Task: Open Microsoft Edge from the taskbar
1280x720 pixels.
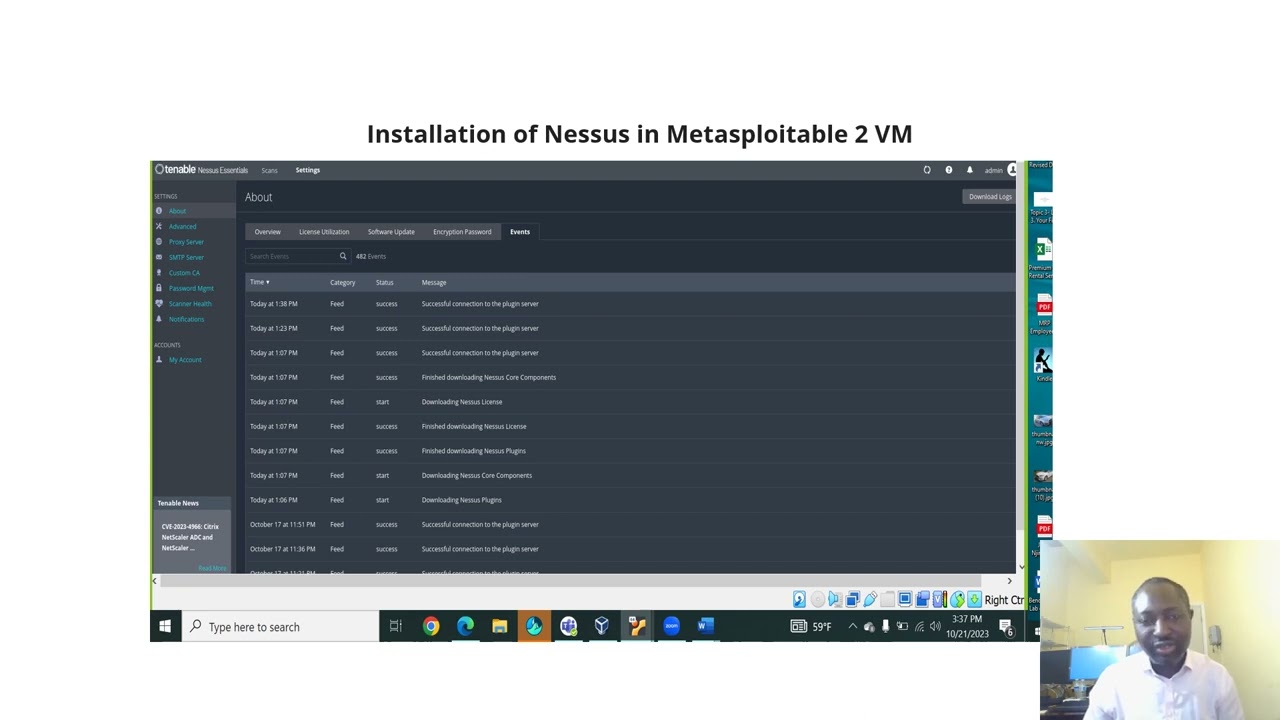Action: [x=465, y=627]
